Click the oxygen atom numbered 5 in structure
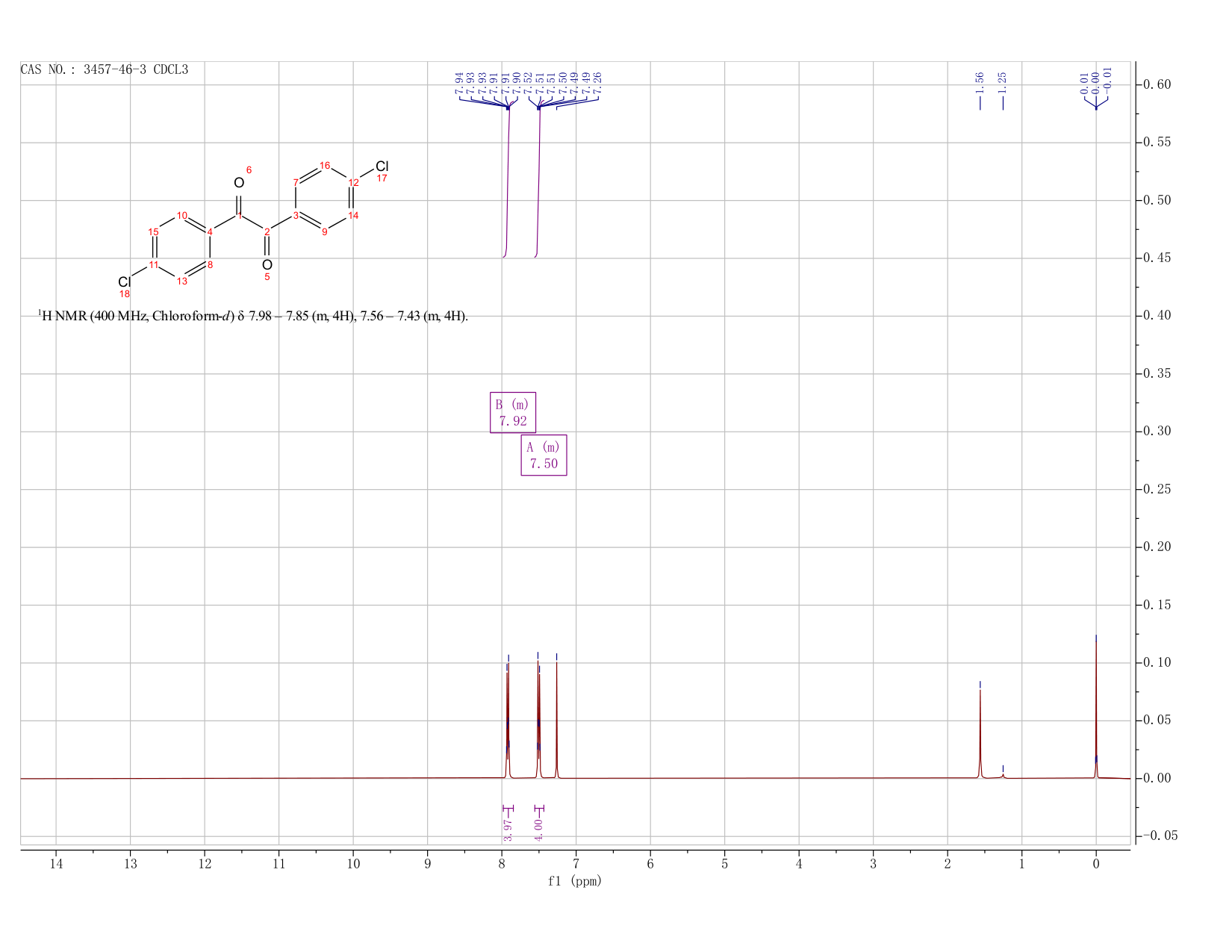The height and width of the screenshot is (952, 1232). pos(267,264)
